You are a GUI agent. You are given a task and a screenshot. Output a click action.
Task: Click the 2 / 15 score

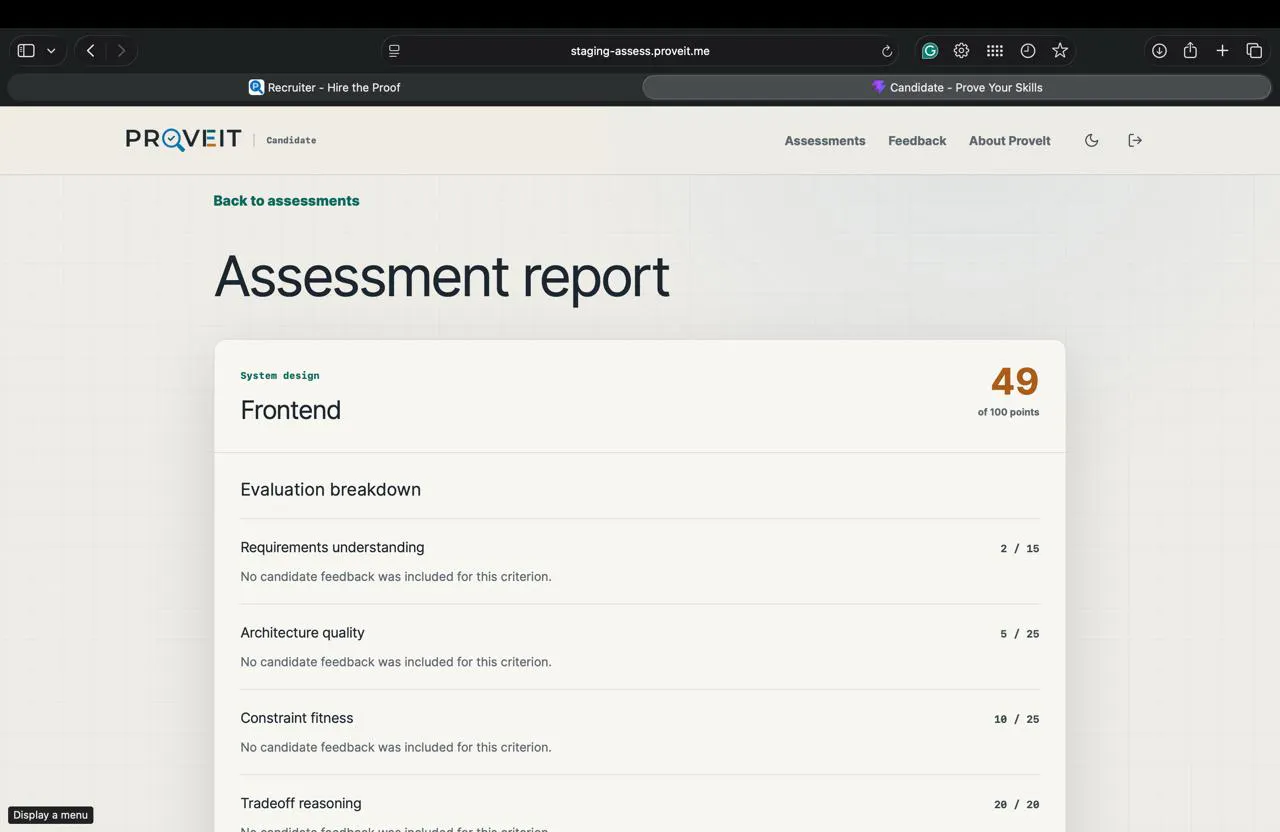[1019, 548]
